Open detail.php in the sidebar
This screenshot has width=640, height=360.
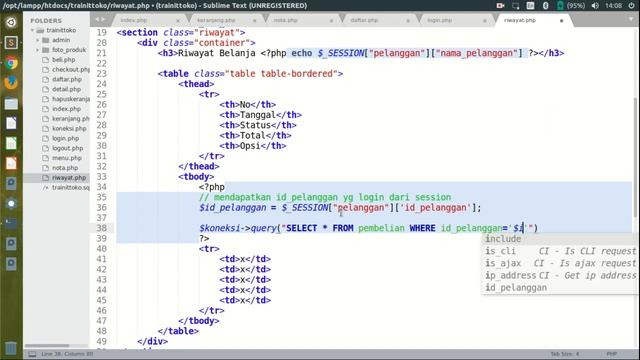click(66, 89)
